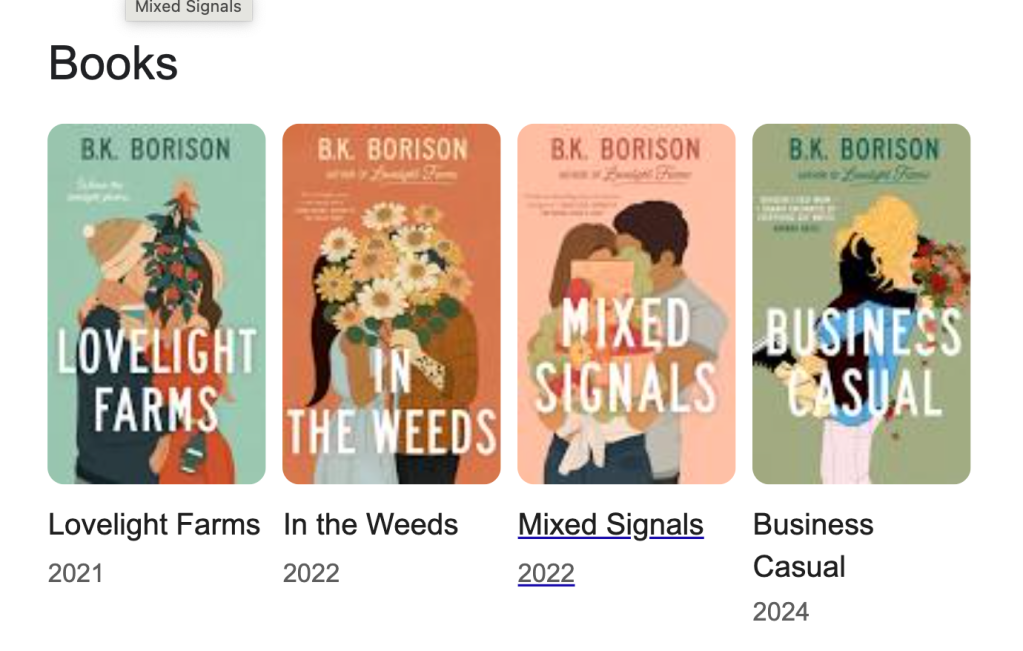Open the Business Casual book cover
The image size is (1023, 651).
(861, 304)
